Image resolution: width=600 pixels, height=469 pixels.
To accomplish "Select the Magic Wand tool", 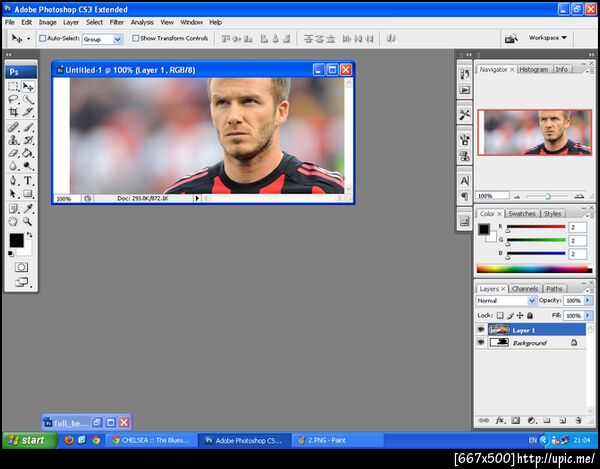I will [x=28, y=100].
